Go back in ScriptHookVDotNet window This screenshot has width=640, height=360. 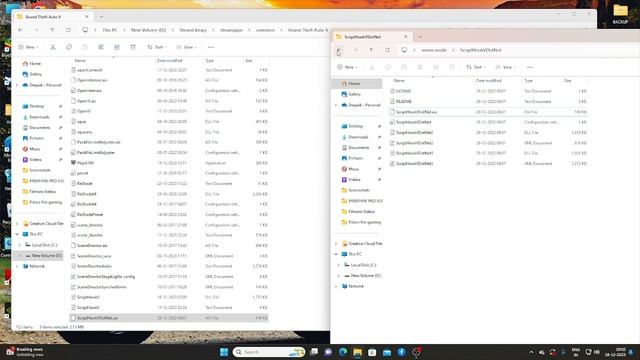[339, 50]
